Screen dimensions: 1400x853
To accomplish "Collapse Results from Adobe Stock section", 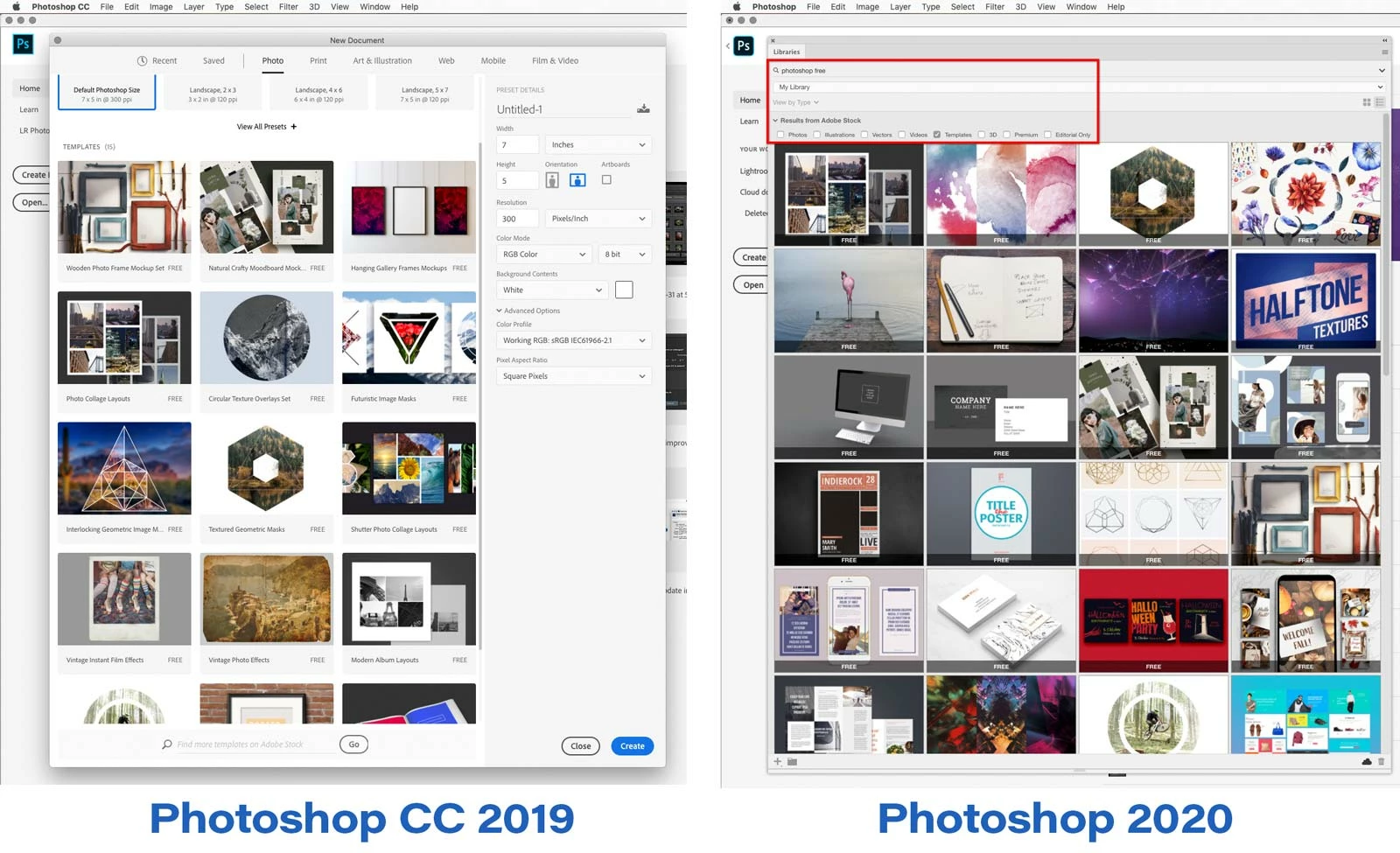I will (817, 121).
